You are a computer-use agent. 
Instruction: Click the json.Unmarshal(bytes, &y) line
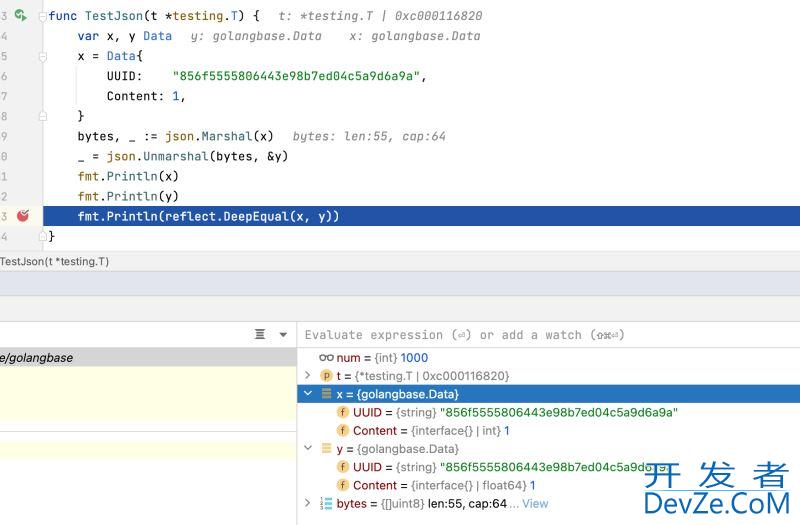183,156
